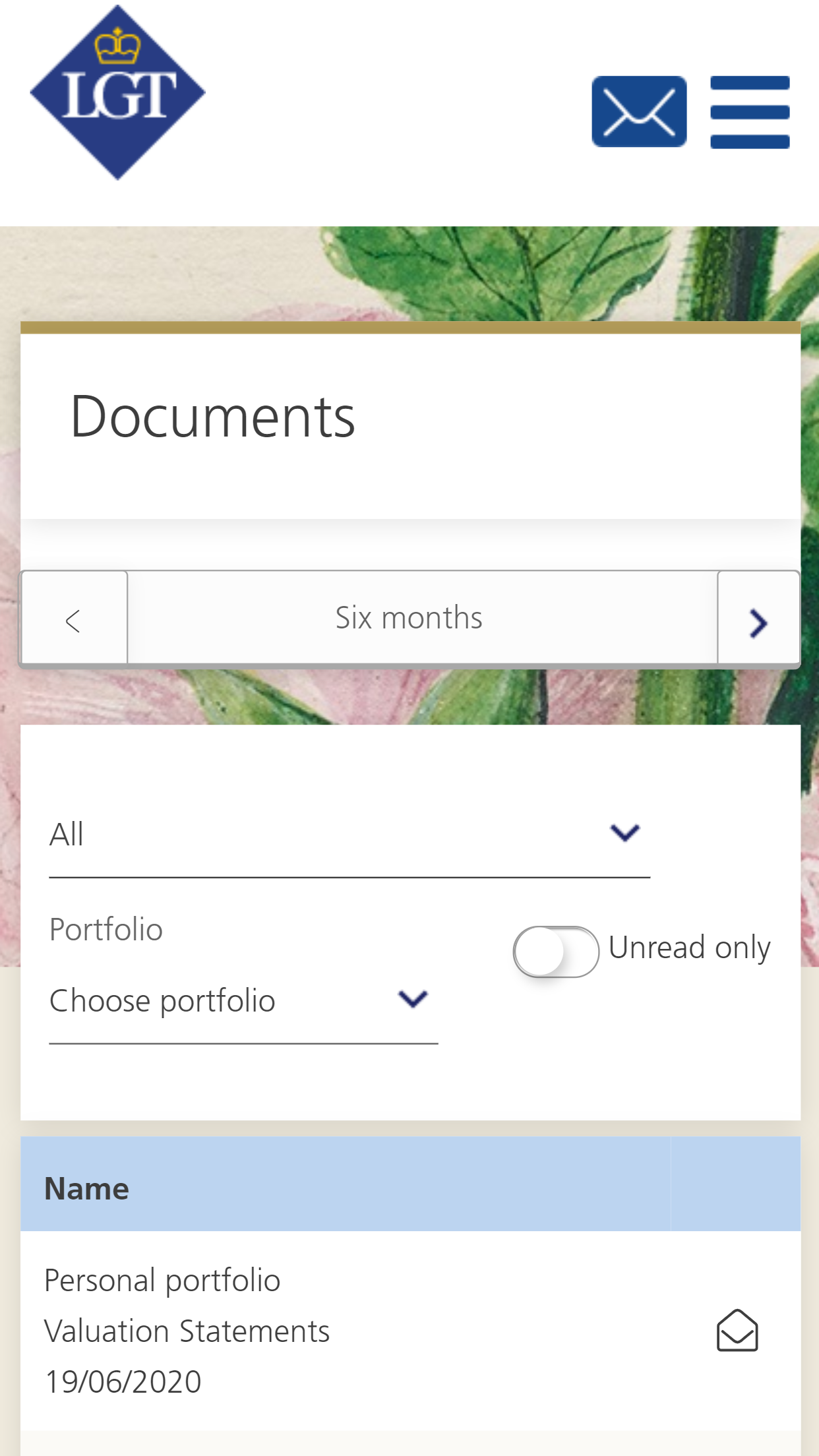The height and width of the screenshot is (1456, 819).
Task: Click the Documents page heading
Action: coord(213,417)
